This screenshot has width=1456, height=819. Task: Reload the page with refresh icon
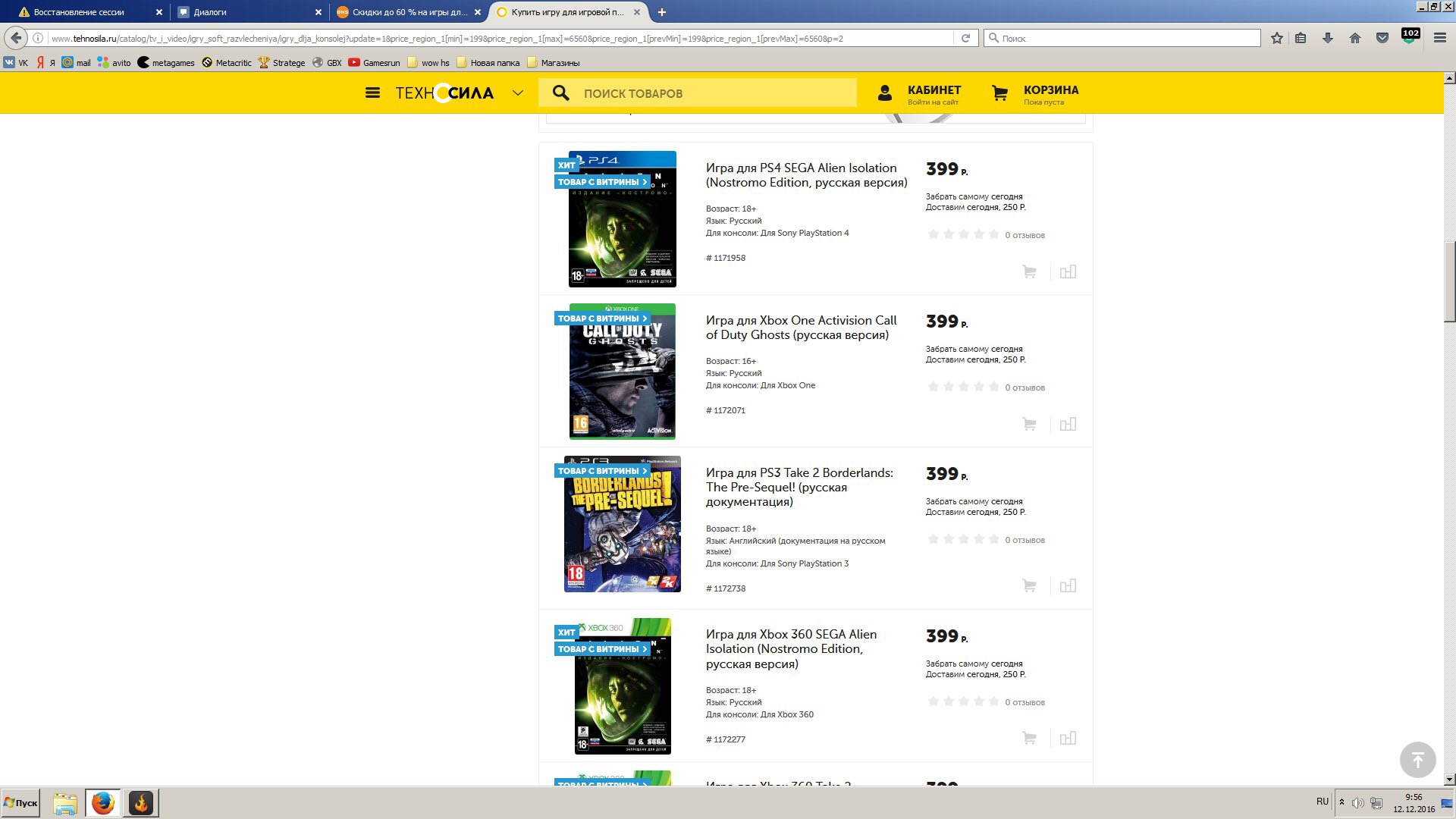pos(965,38)
